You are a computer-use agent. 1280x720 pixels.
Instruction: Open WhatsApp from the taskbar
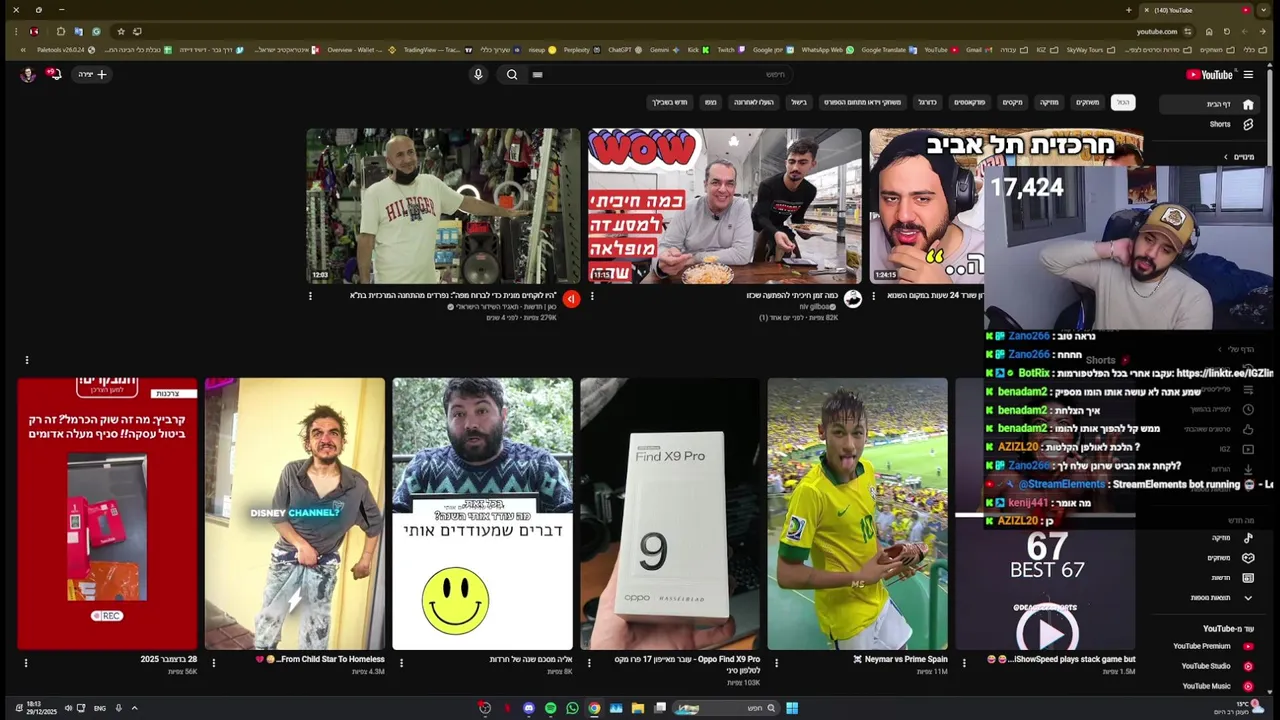[572, 708]
